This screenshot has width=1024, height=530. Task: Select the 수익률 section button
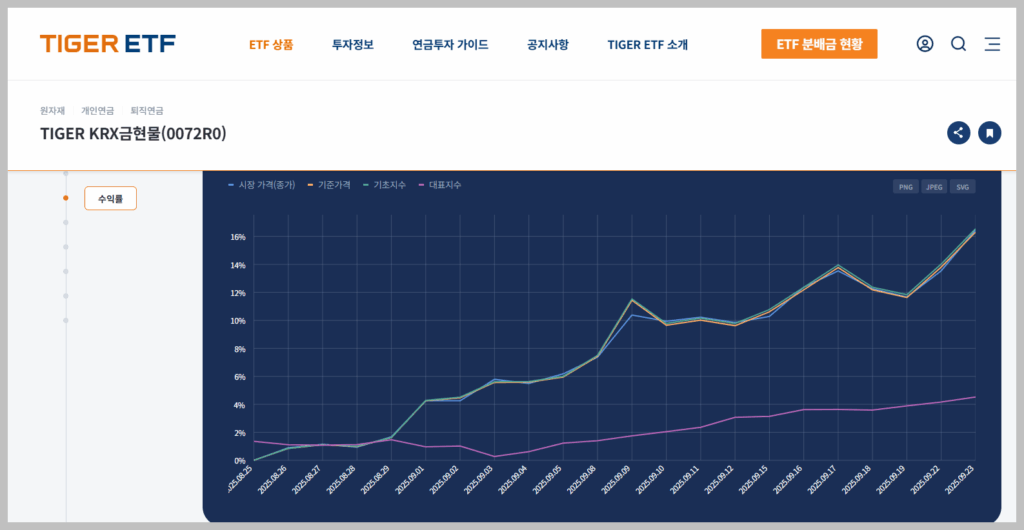pos(110,199)
